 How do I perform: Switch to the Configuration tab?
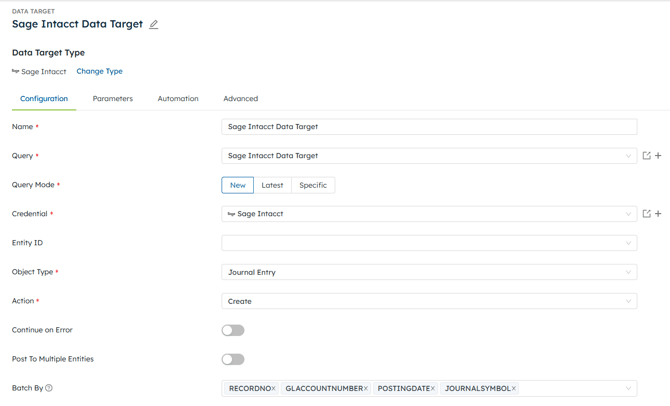(x=44, y=99)
